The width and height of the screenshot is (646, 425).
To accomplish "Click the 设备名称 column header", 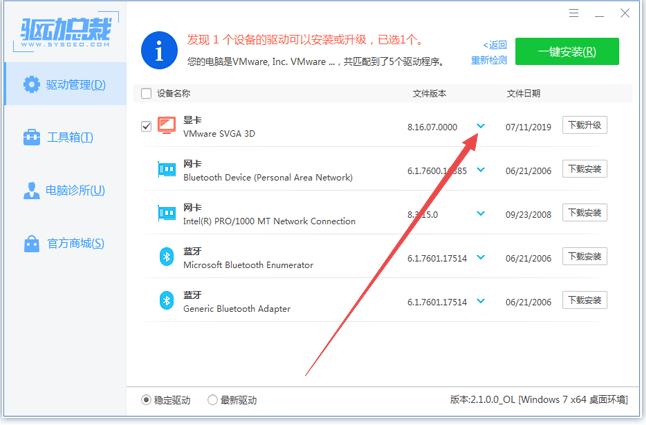I will point(173,93).
